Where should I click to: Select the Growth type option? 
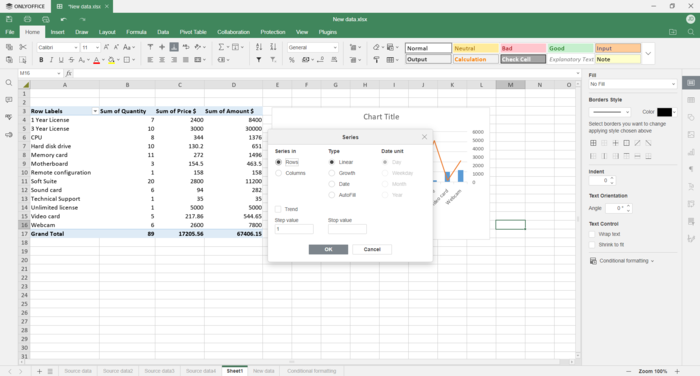pos(332,173)
